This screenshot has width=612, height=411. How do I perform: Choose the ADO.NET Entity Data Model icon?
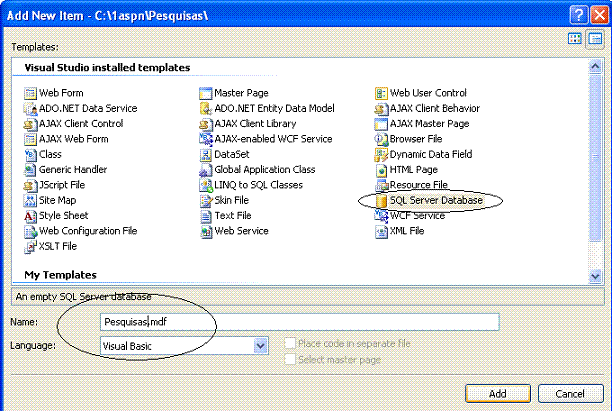(206, 109)
